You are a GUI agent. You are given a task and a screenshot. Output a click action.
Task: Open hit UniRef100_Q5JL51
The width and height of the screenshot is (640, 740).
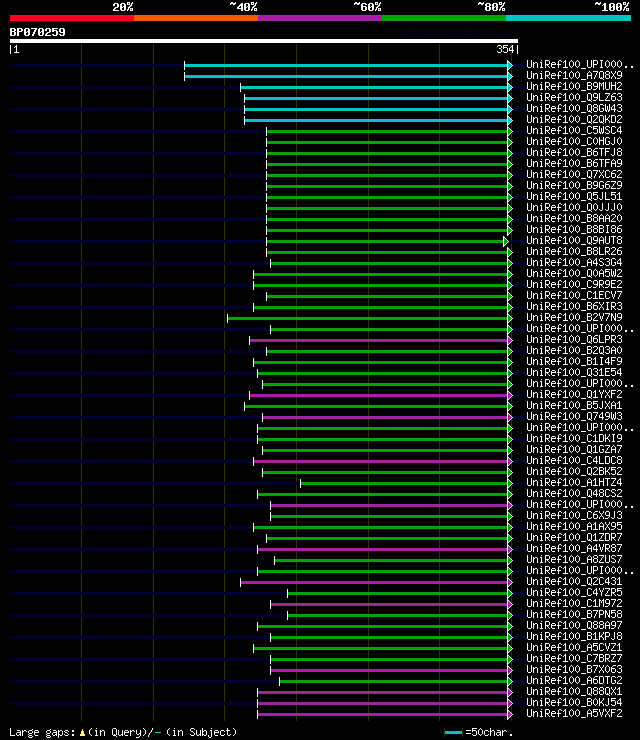pos(574,196)
